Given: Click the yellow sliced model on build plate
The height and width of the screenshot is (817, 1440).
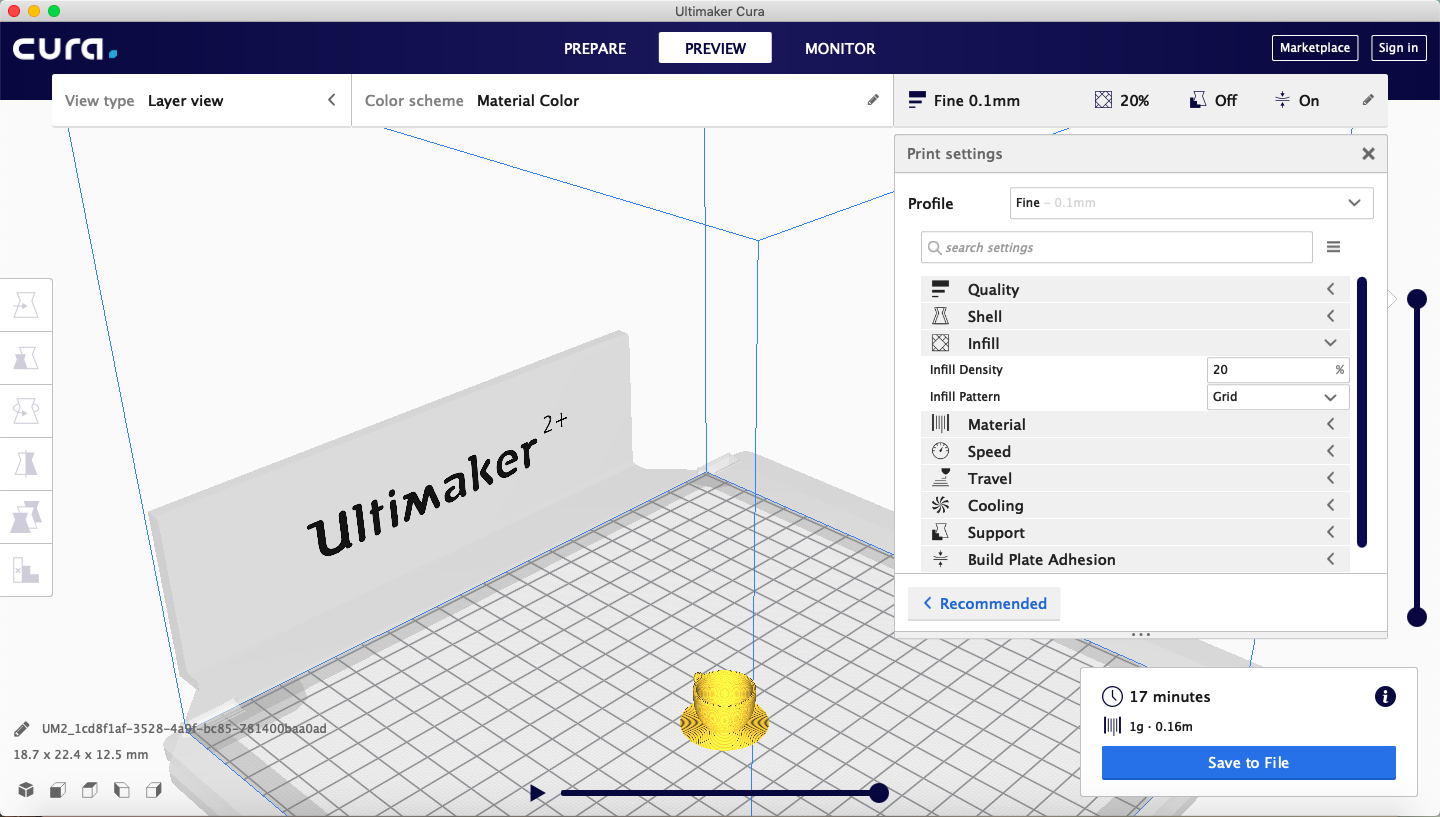Looking at the screenshot, I should [x=724, y=708].
